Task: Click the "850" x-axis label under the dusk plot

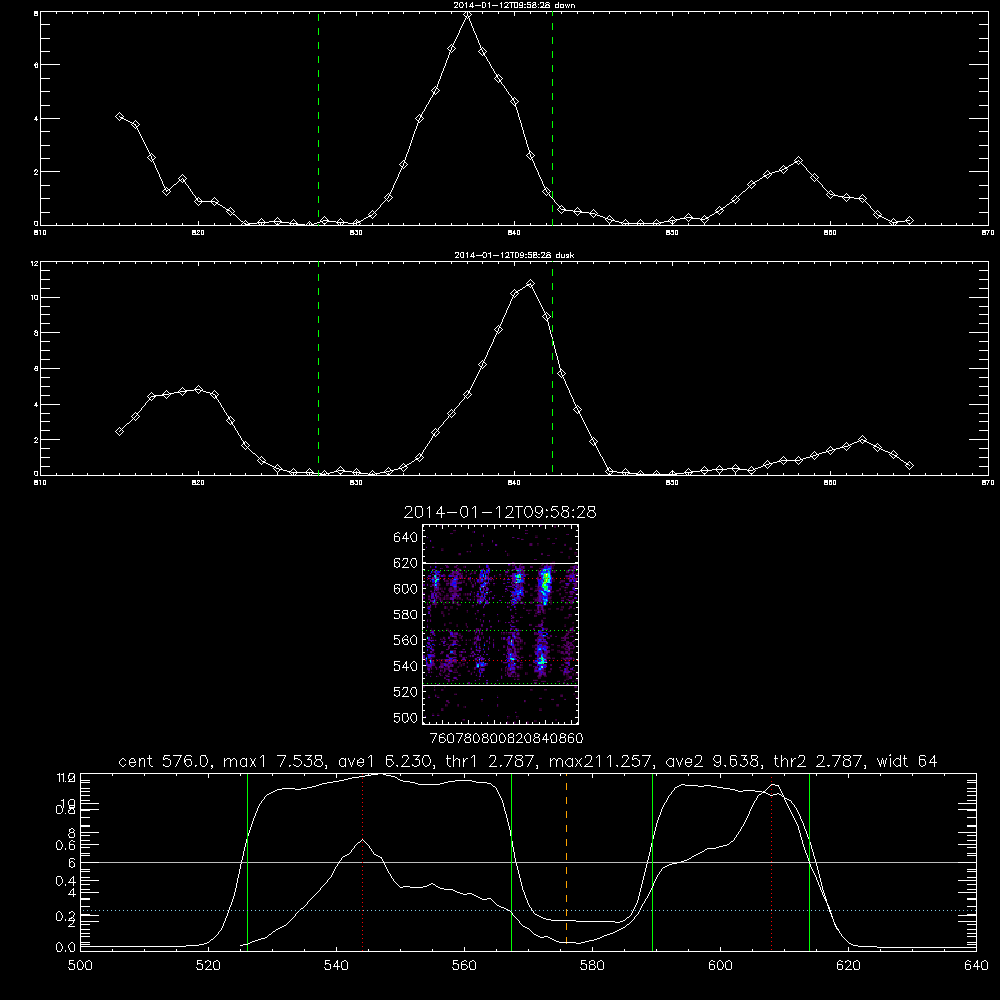Action: tap(672, 483)
